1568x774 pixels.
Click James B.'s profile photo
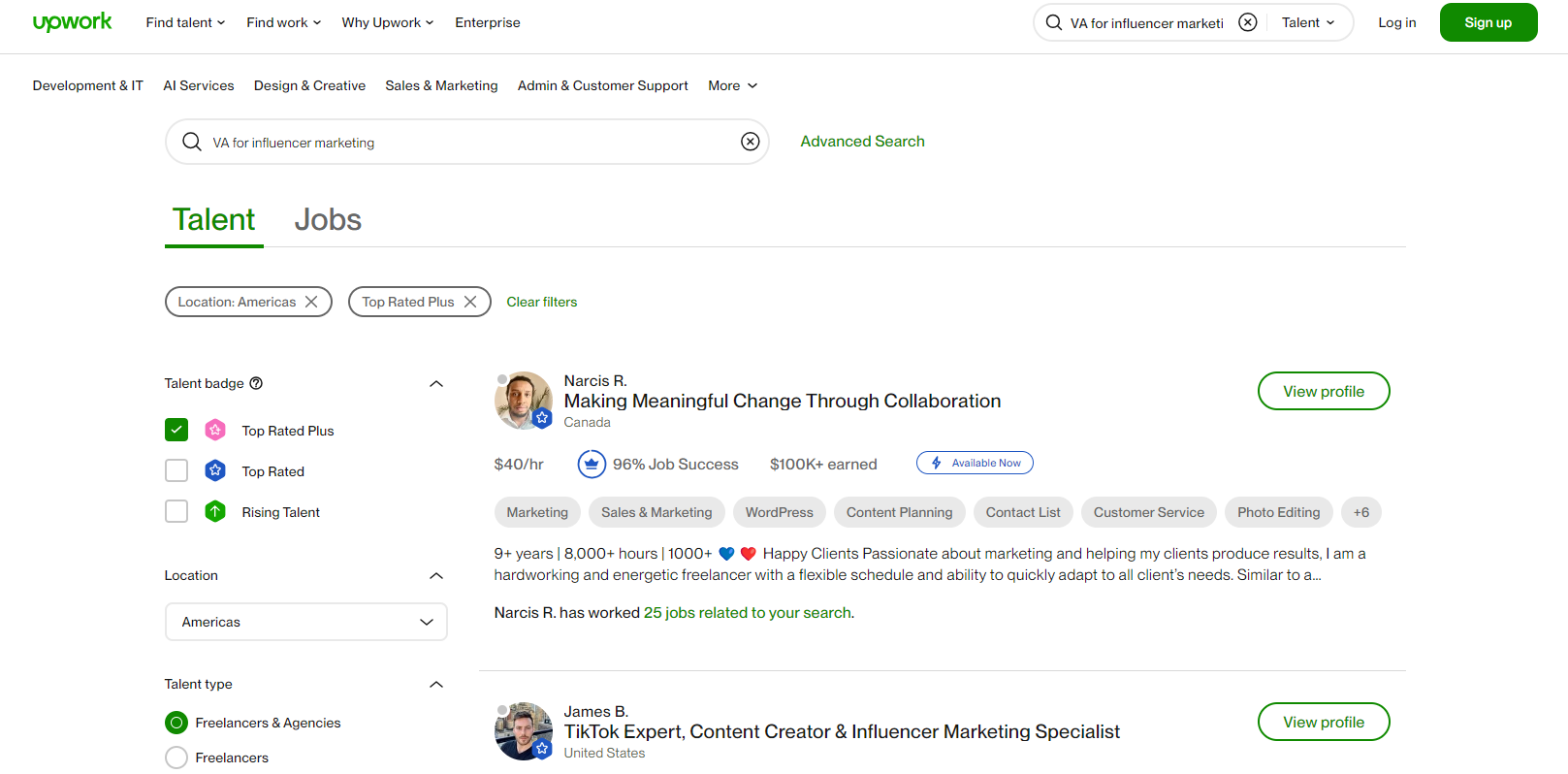(523, 730)
